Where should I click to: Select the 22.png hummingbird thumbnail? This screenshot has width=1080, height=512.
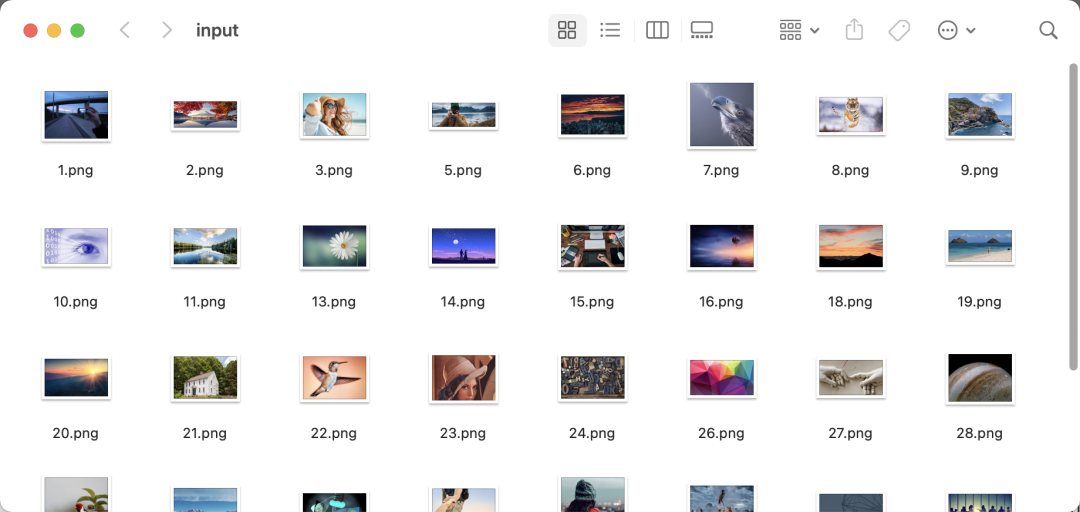point(334,378)
